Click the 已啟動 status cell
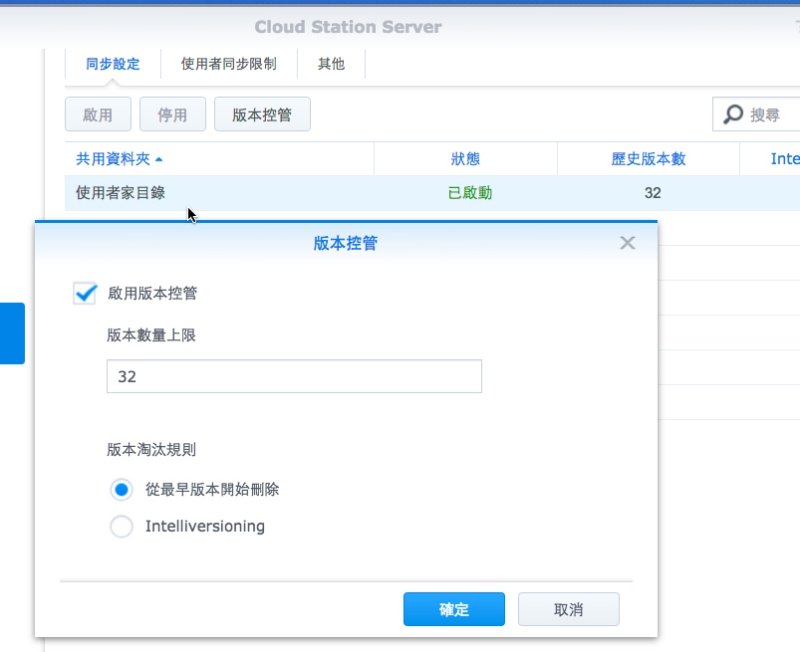This screenshot has width=800, height=652. (469, 193)
